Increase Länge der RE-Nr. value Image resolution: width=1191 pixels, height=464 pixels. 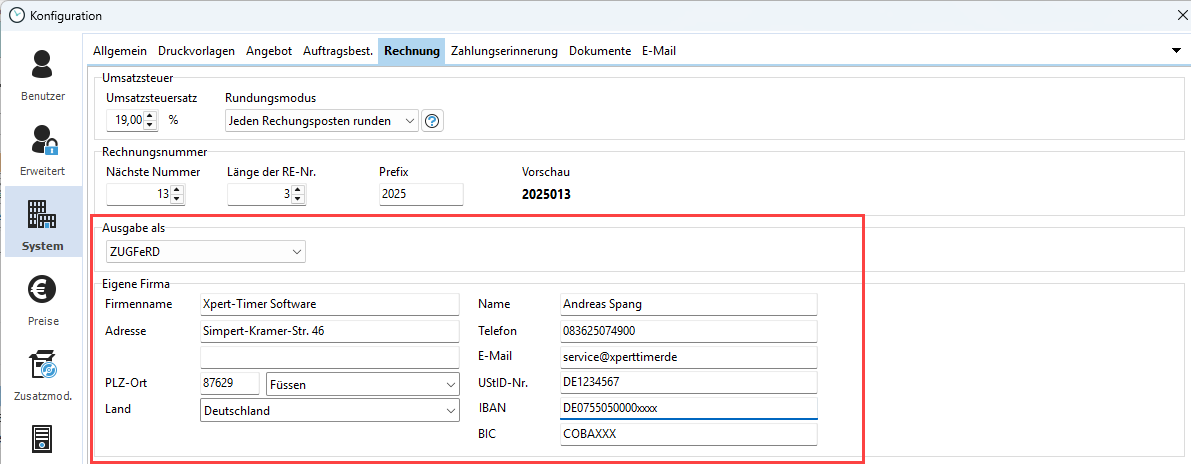tap(298, 189)
